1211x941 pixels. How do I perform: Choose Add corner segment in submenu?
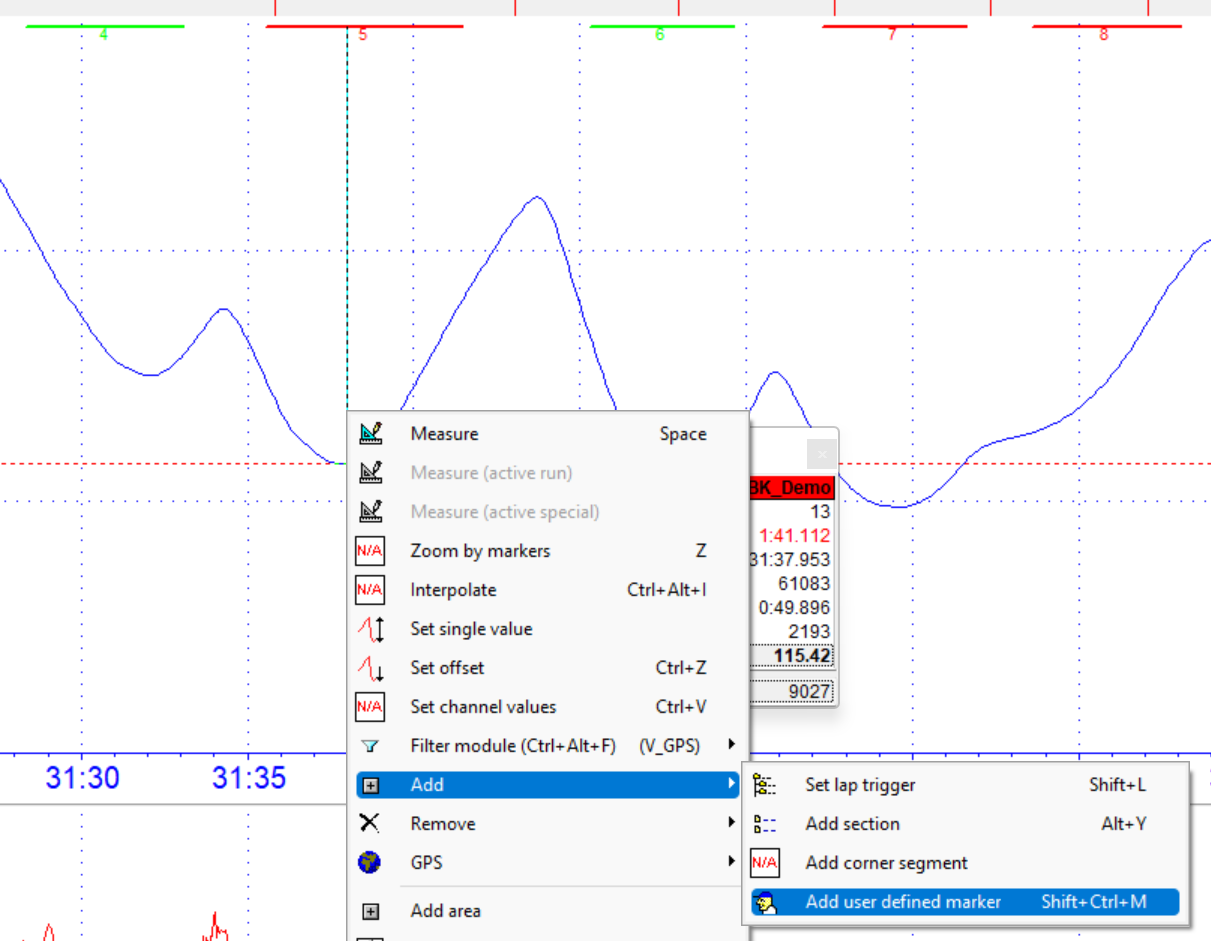coord(886,863)
